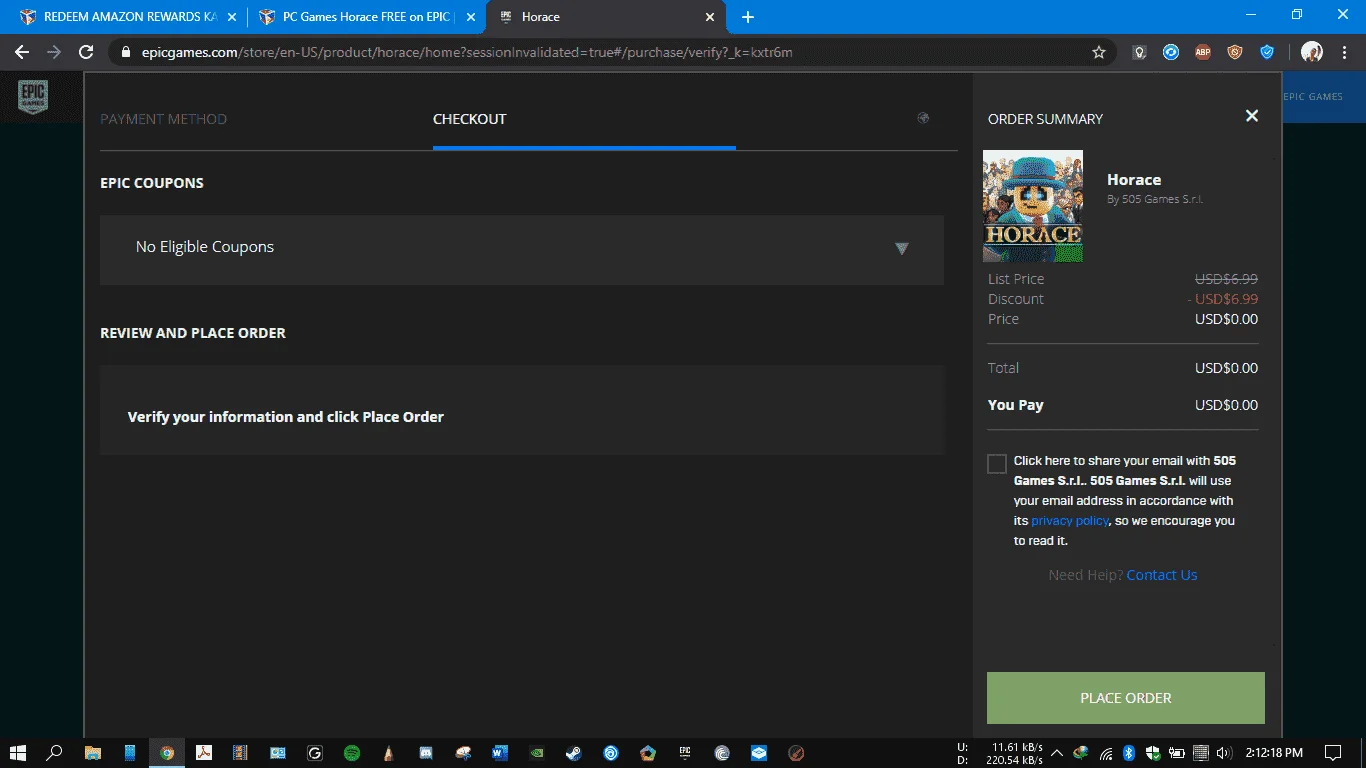Close the REDEEM AMAZON REWARDS tab

coord(232,17)
